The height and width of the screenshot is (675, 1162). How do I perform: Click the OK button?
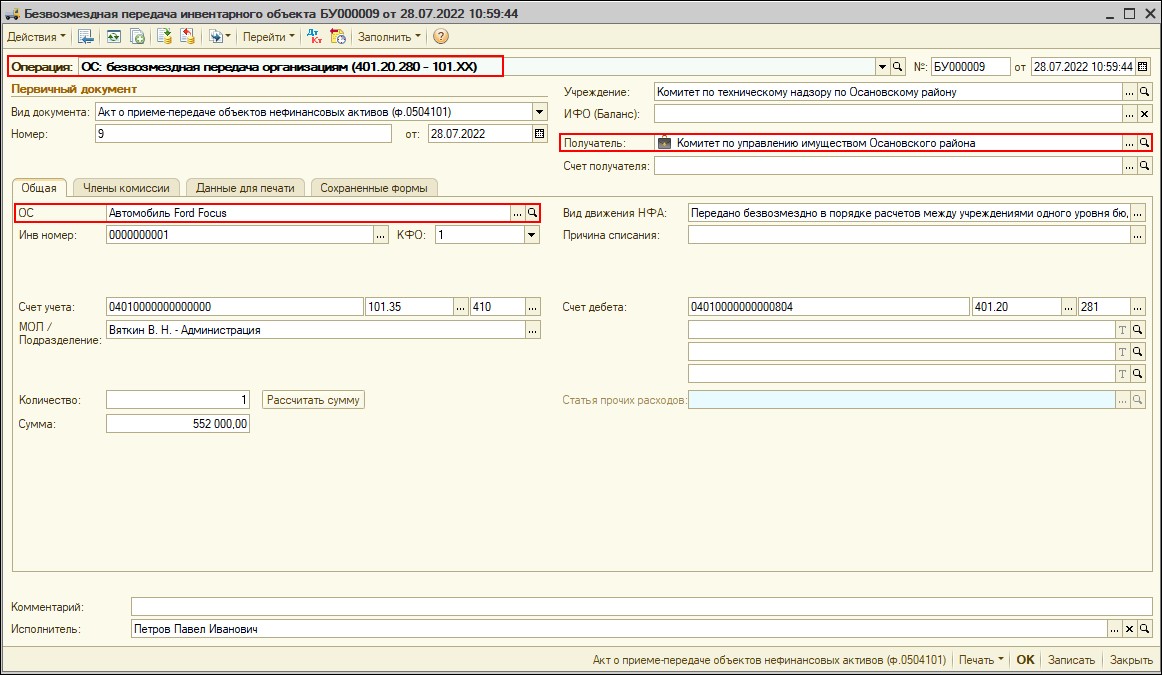click(1025, 659)
